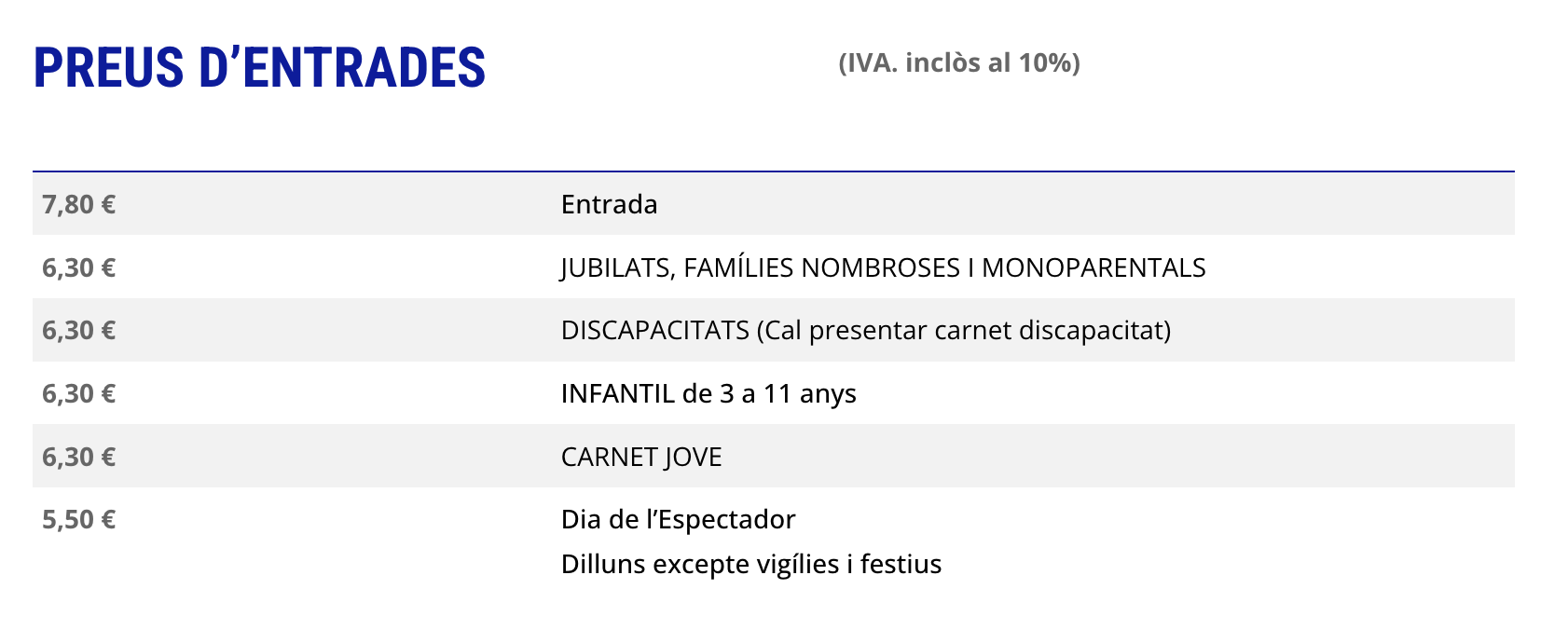Select the 7,80 € price

pos(79,204)
